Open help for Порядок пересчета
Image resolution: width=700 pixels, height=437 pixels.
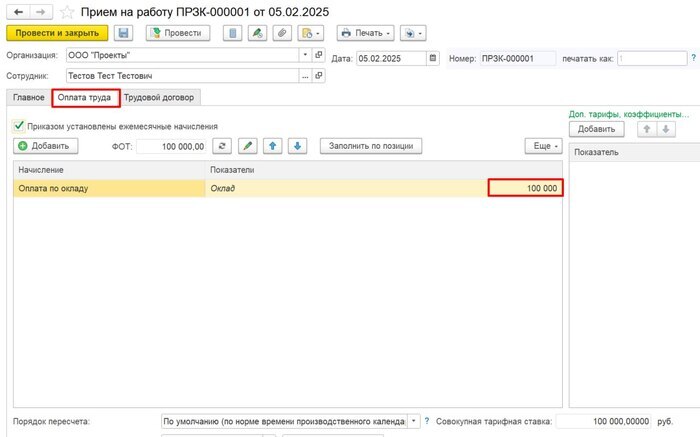point(427,420)
